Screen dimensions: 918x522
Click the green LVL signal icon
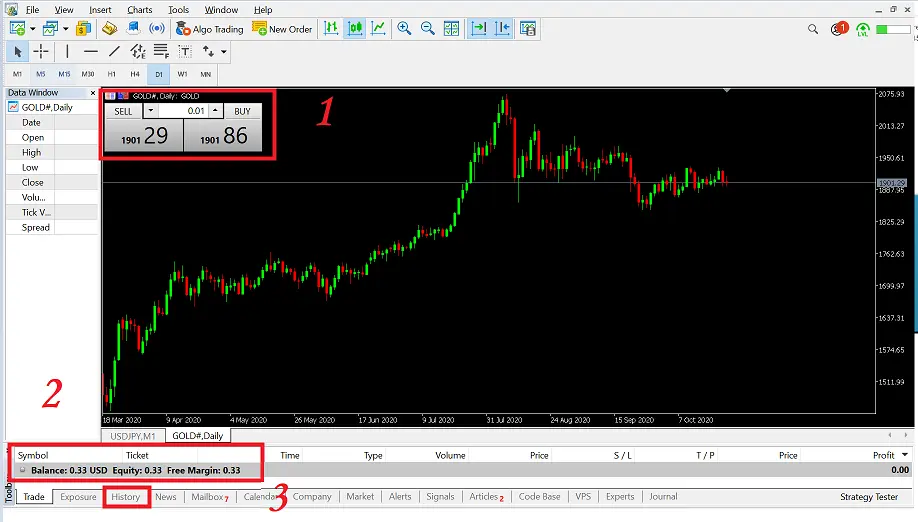(x=862, y=29)
